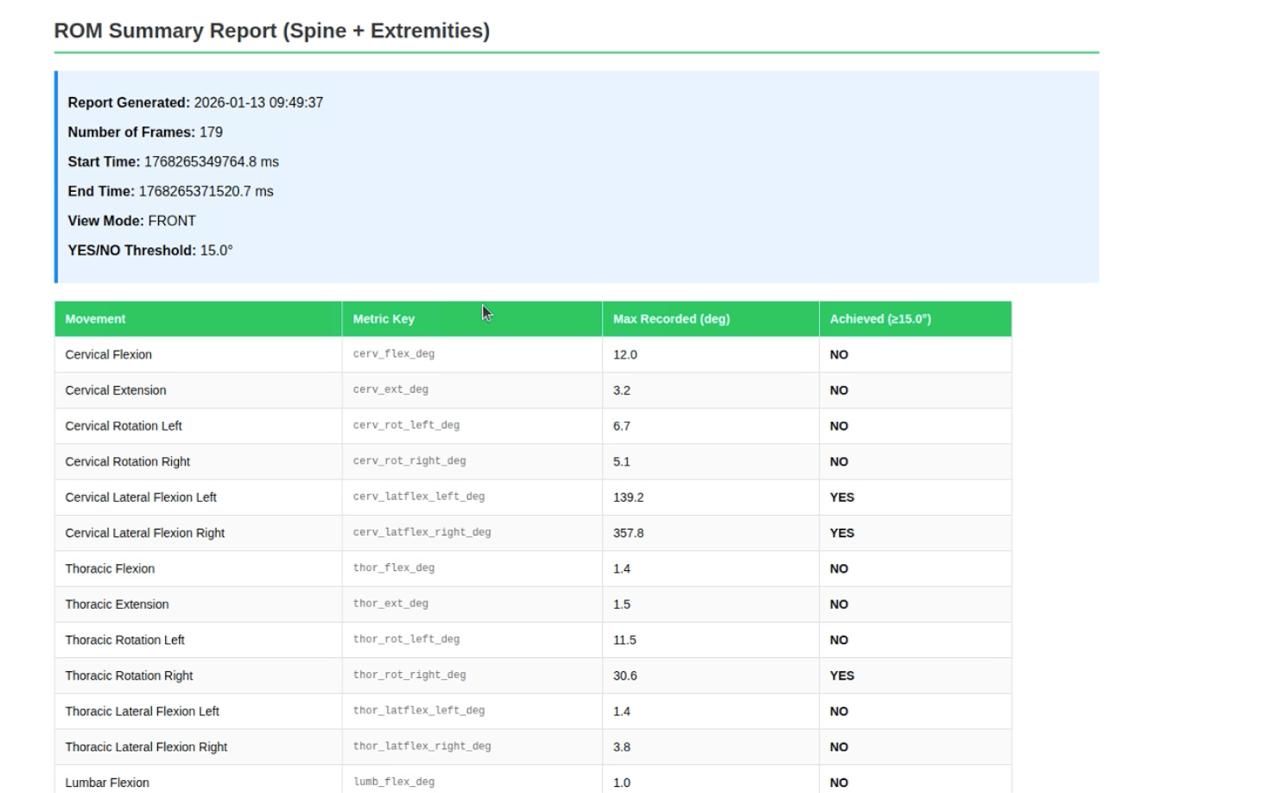Image resolution: width=1280 pixels, height=793 pixels.
Task: Click the Thoracic Rotation Right row
Action: pos(128,675)
